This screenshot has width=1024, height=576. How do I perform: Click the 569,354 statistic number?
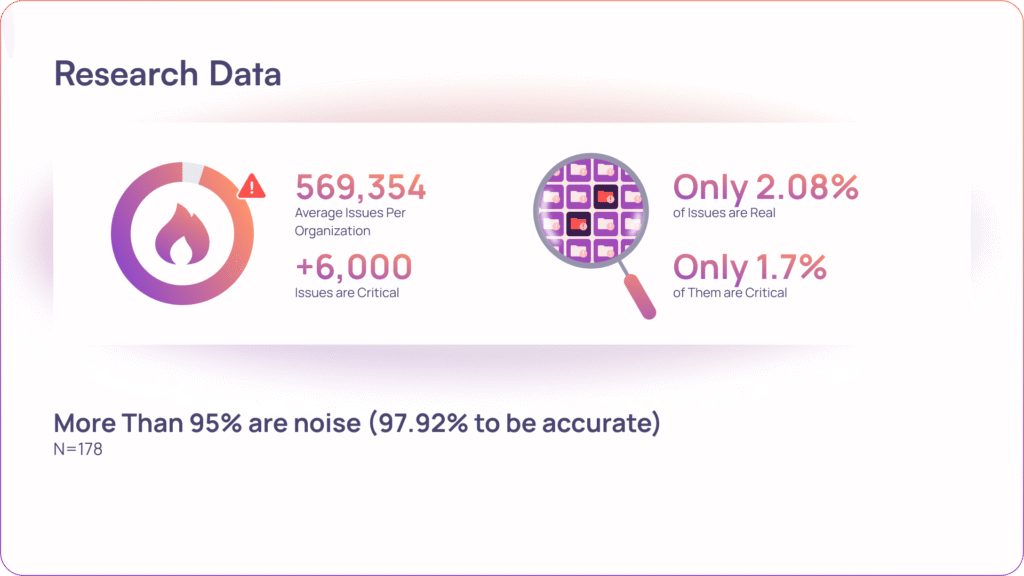[x=361, y=187]
